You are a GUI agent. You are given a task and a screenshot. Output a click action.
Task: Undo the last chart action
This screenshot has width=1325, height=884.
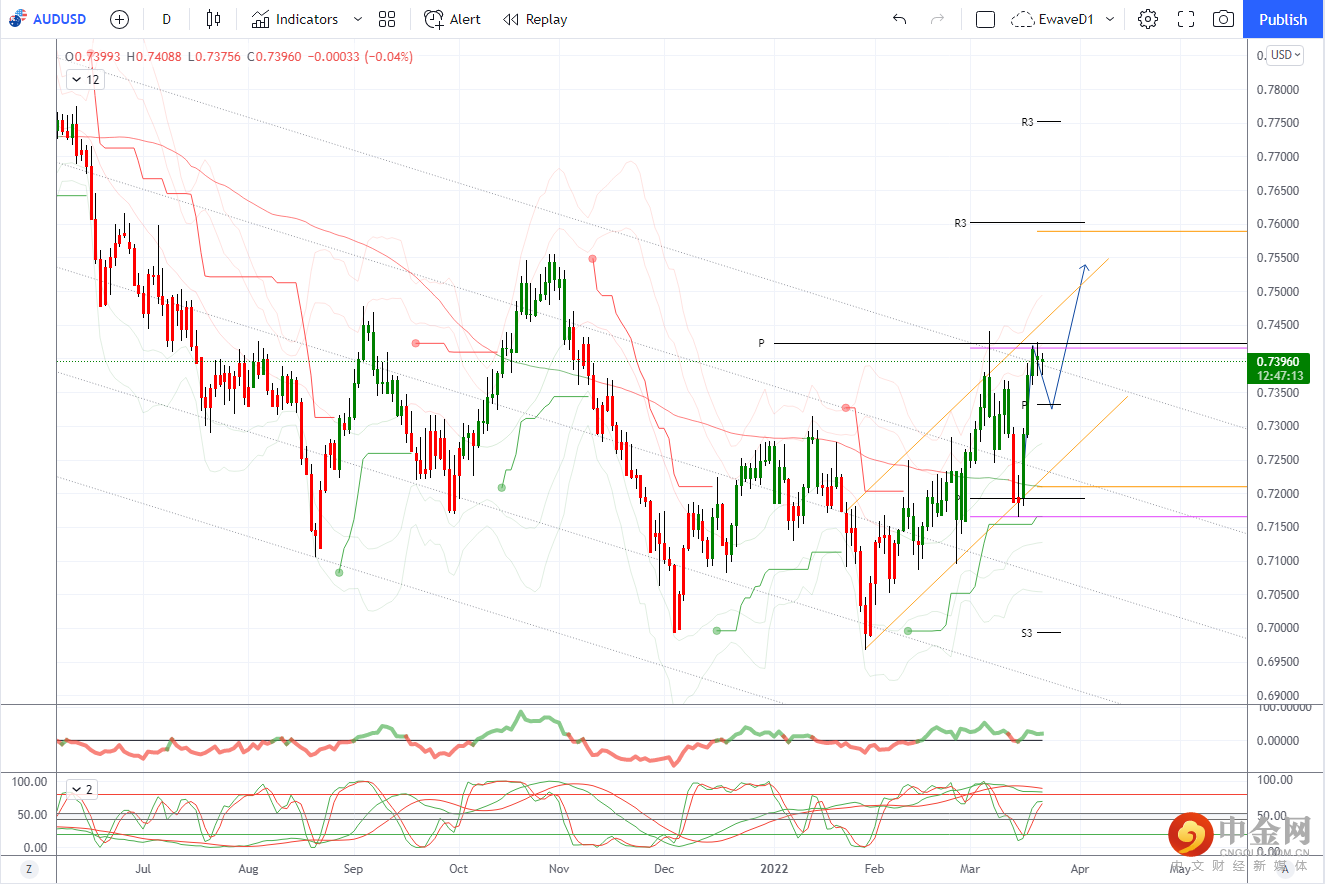(900, 19)
